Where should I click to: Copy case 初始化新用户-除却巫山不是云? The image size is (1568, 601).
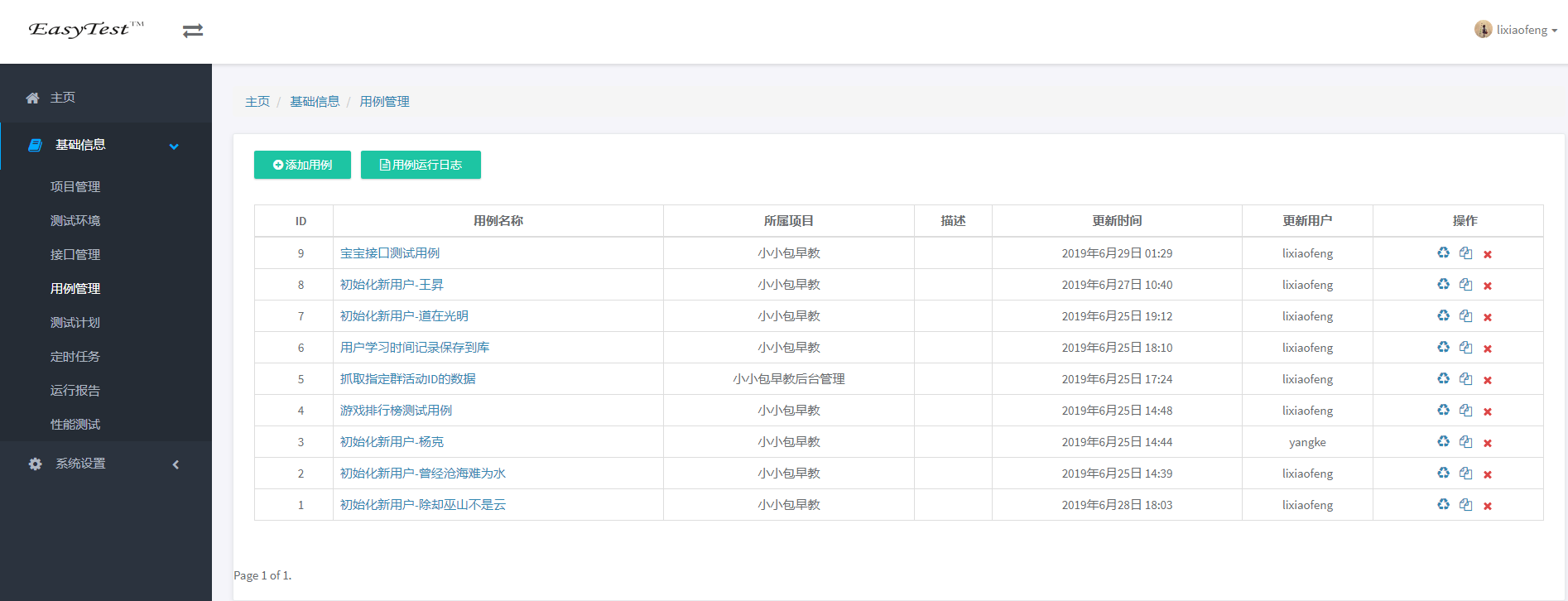(x=1465, y=504)
